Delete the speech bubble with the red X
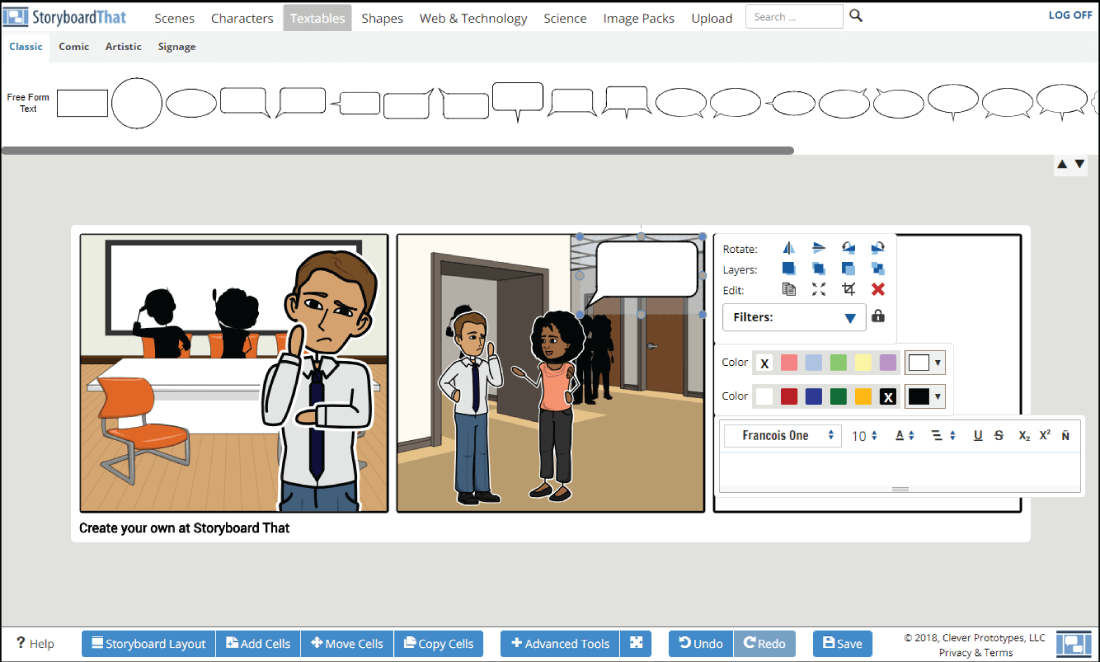 (878, 288)
